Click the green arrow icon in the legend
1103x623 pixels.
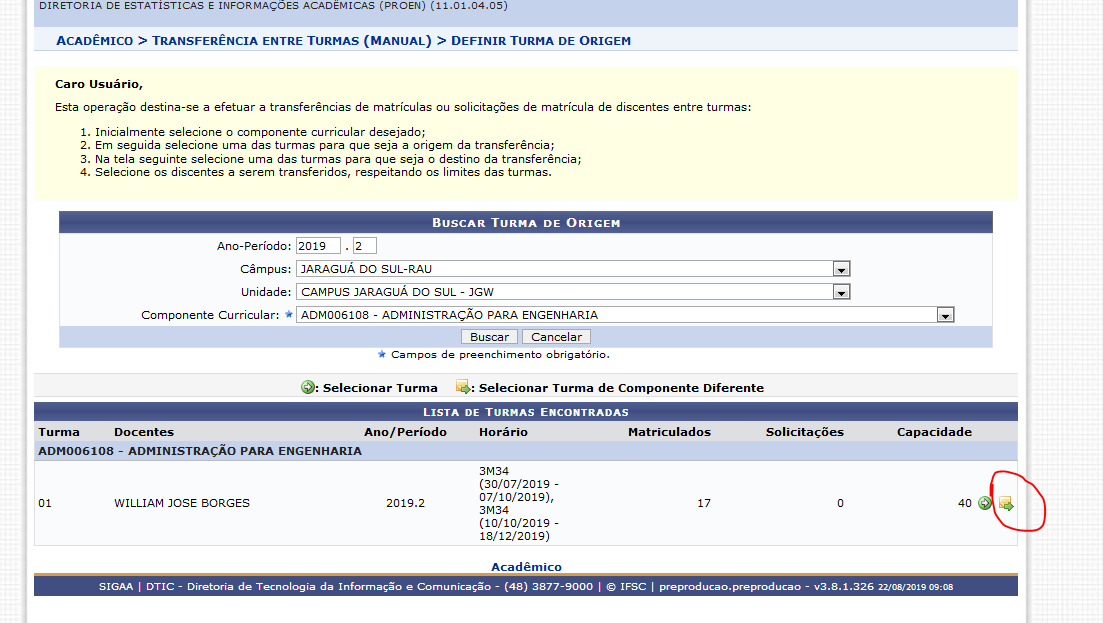click(307, 387)
